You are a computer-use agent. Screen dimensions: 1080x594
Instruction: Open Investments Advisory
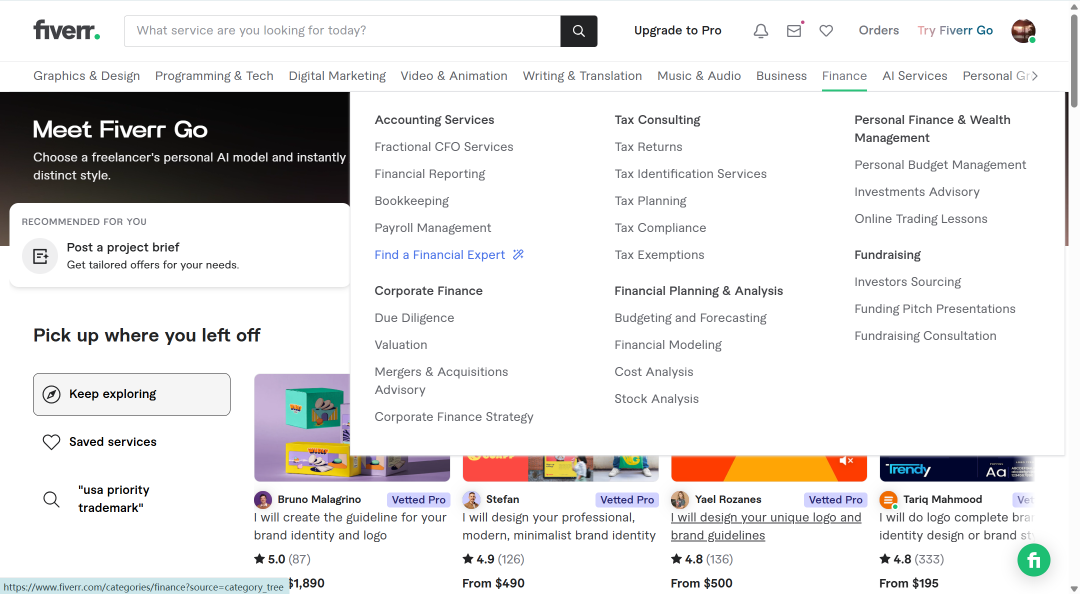pyautogui.click(x=917, y=192)
